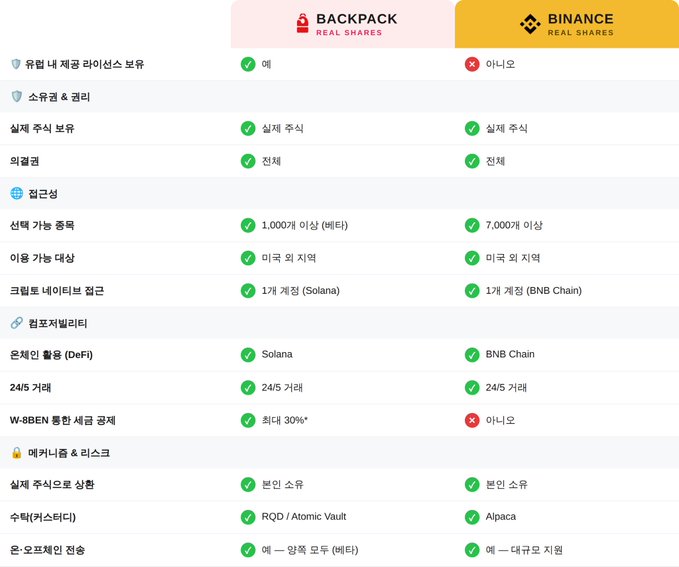Select the BACKPACK Real Shares column header

pos(343,24)
